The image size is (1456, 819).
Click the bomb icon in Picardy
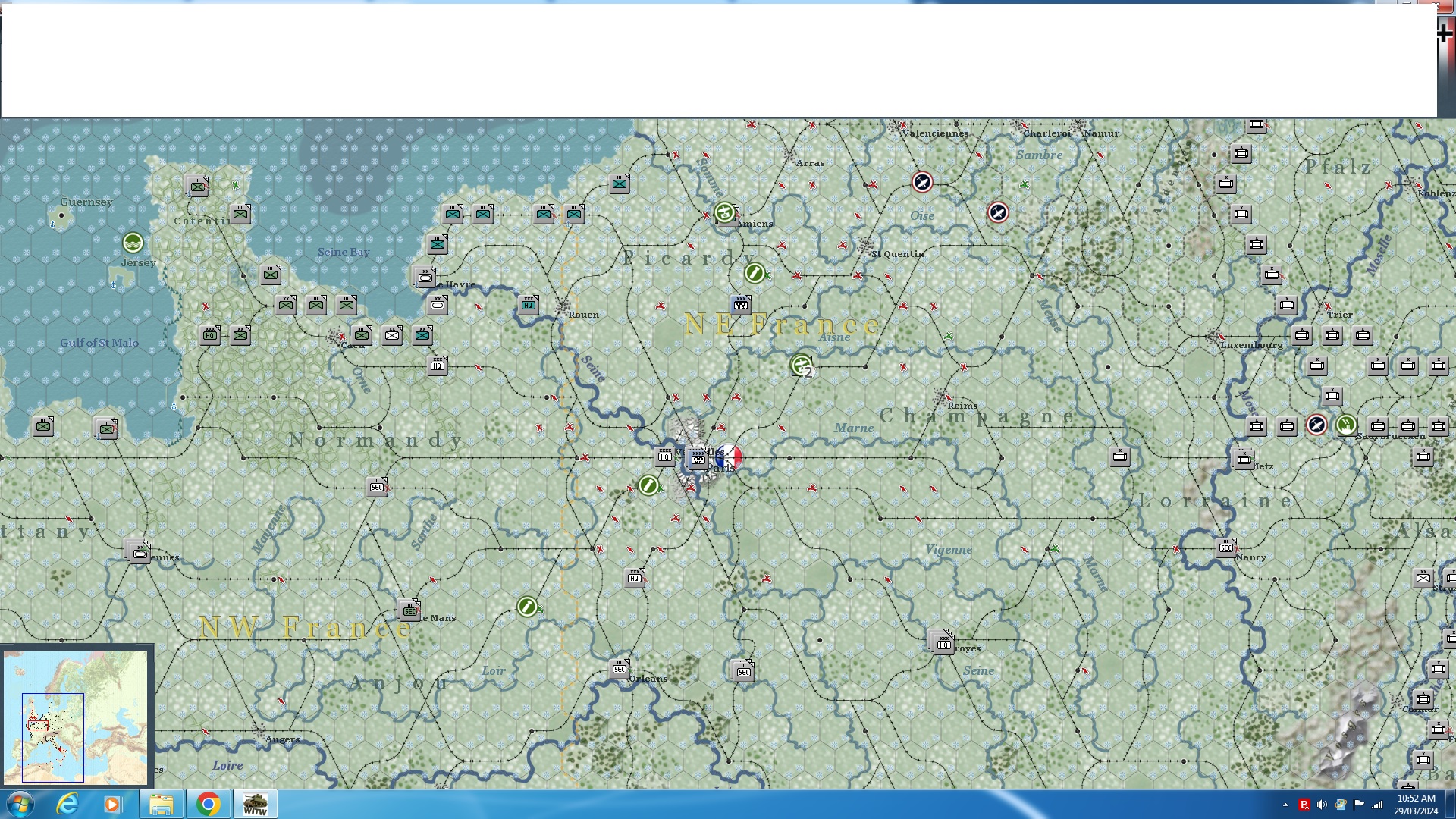[755, 273]
